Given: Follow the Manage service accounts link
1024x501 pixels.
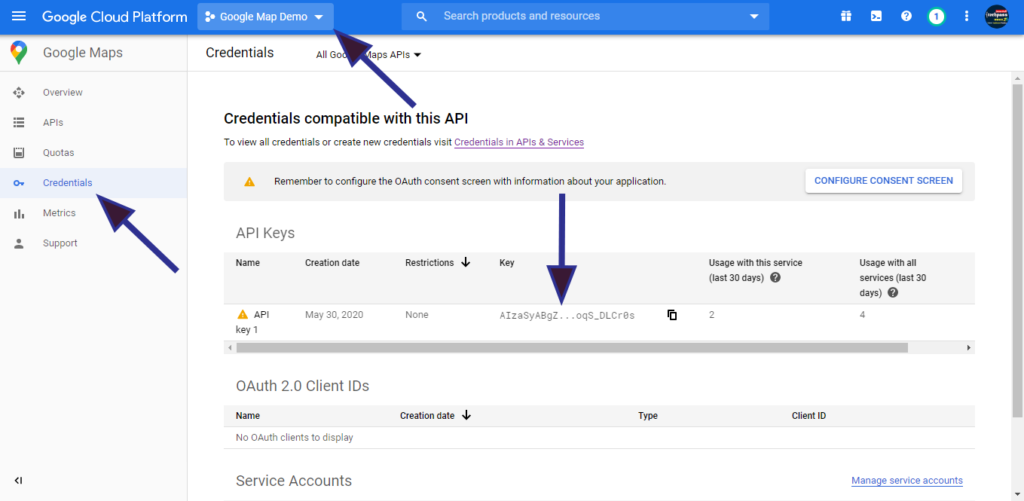Looking at the screenshot, I should coord(907,481).
